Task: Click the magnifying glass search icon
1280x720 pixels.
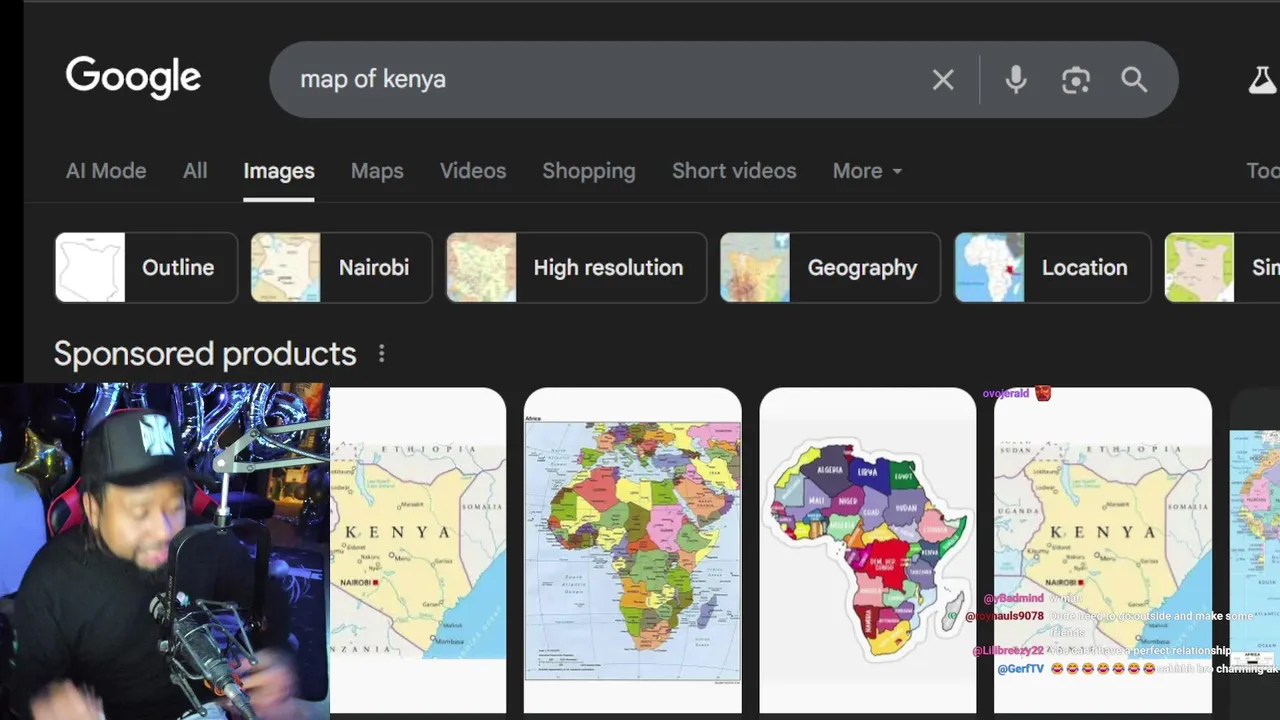Action: click(1134, 80)
